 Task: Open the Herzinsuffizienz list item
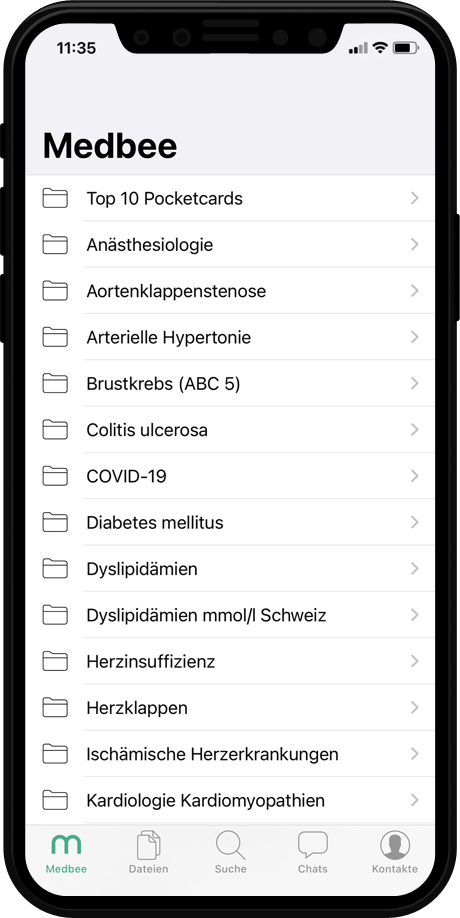coord(230,661)
